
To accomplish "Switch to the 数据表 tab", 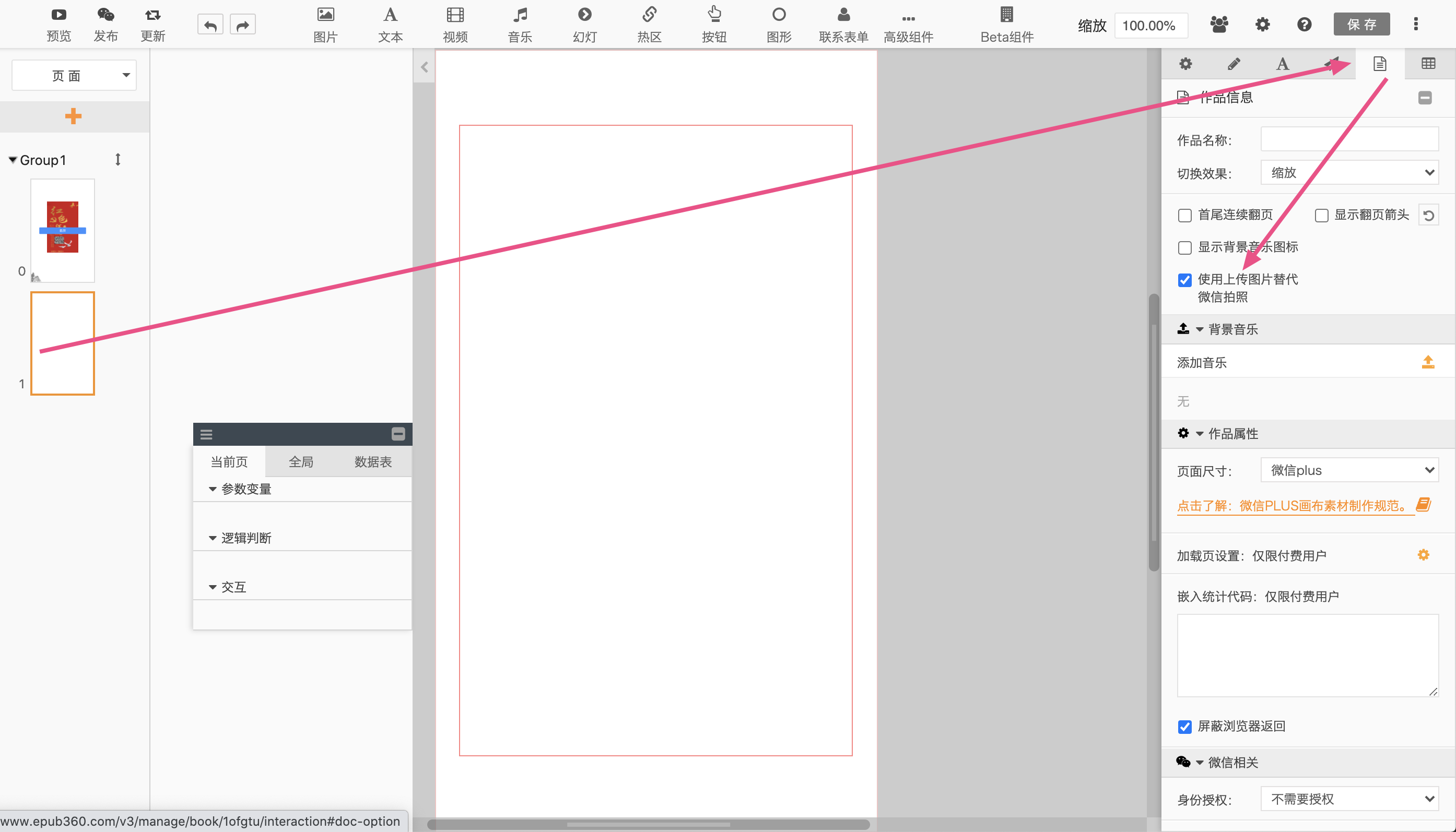I will pyautogui.click(x=373, y=462).
